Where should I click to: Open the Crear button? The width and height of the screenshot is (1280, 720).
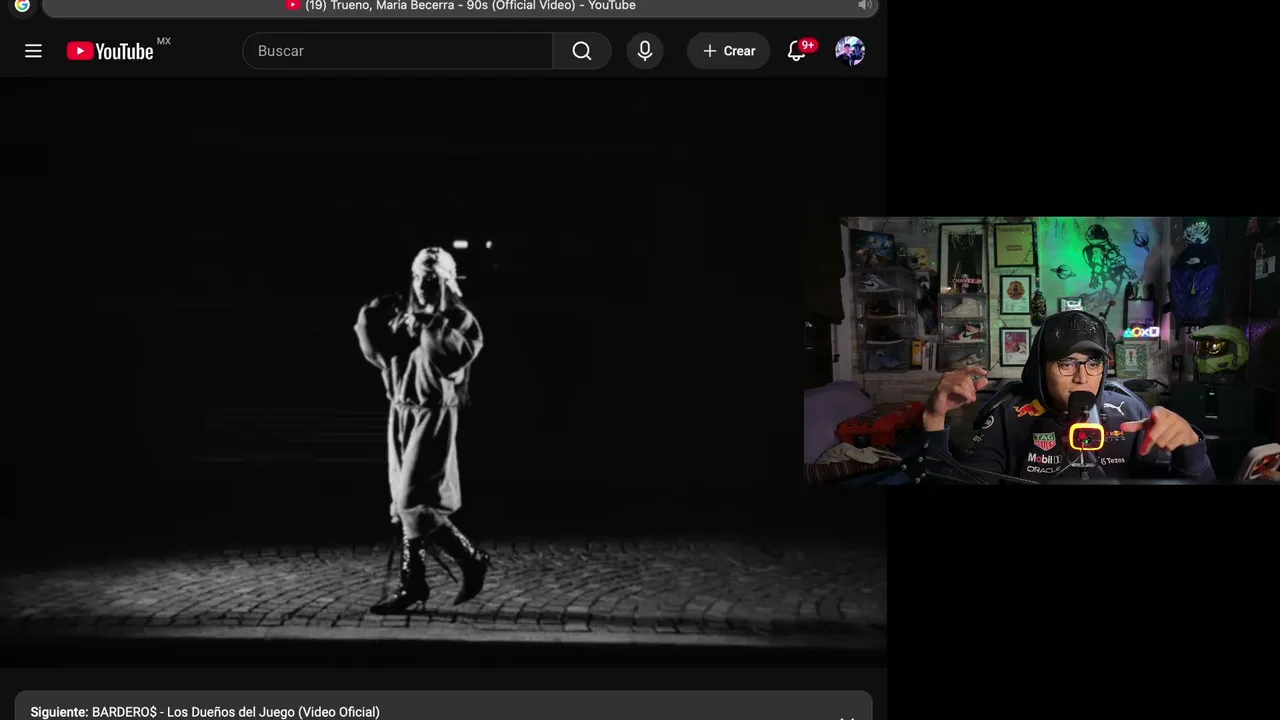(729, 51)
